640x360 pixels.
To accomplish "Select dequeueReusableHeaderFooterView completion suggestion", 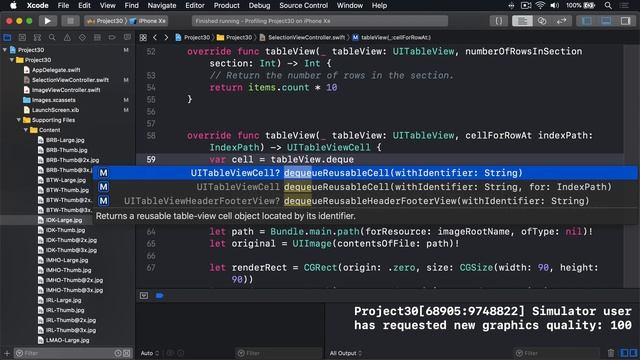I will pyautogui.click(x=365, y=201).
